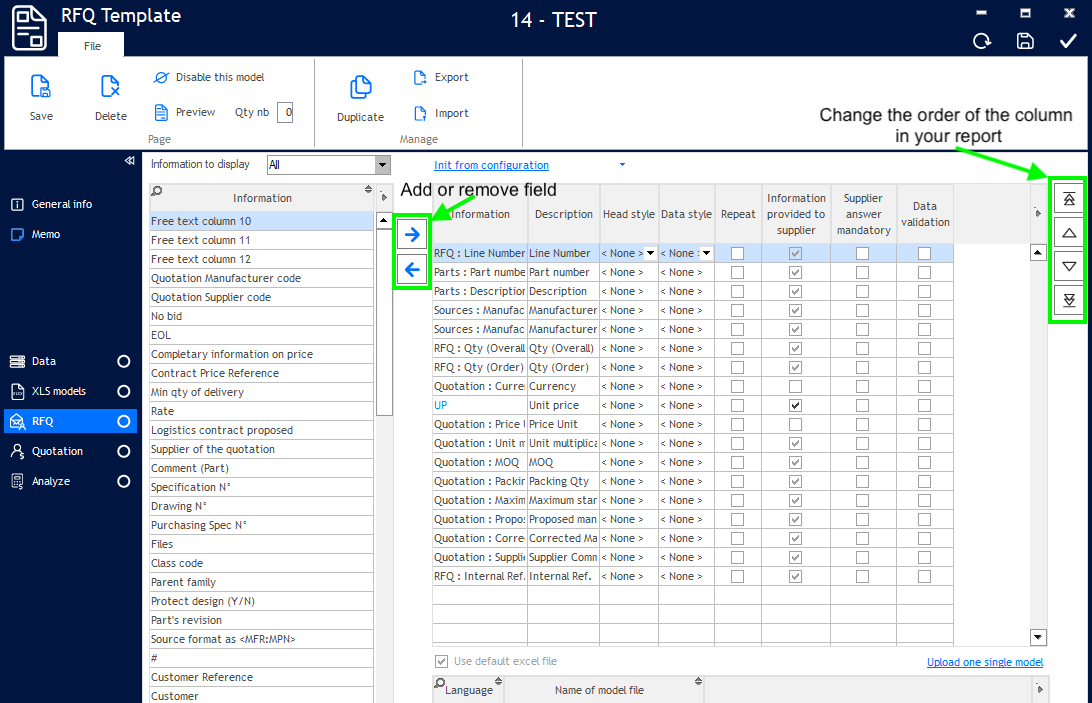Move column to bottom of order
1092x703 pixels.
tap(1068, 301)
